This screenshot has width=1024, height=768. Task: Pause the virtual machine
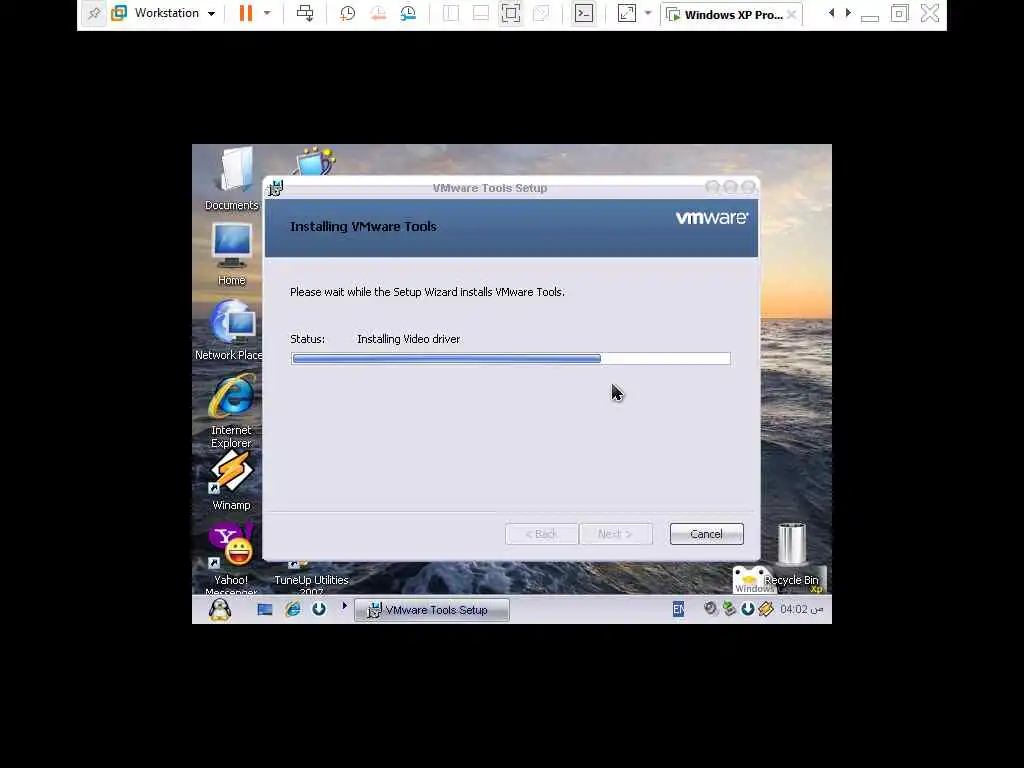pos(246,13)
